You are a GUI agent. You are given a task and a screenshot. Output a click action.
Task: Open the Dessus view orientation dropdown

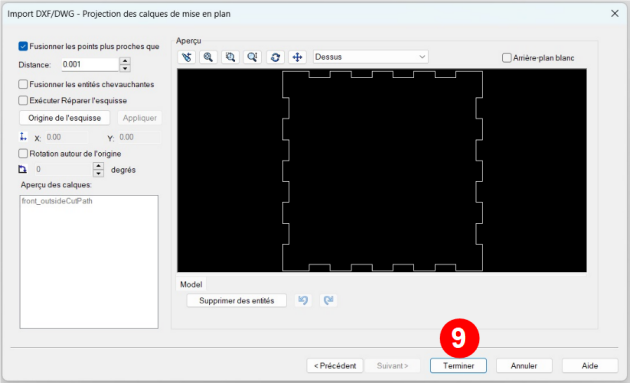370,57
